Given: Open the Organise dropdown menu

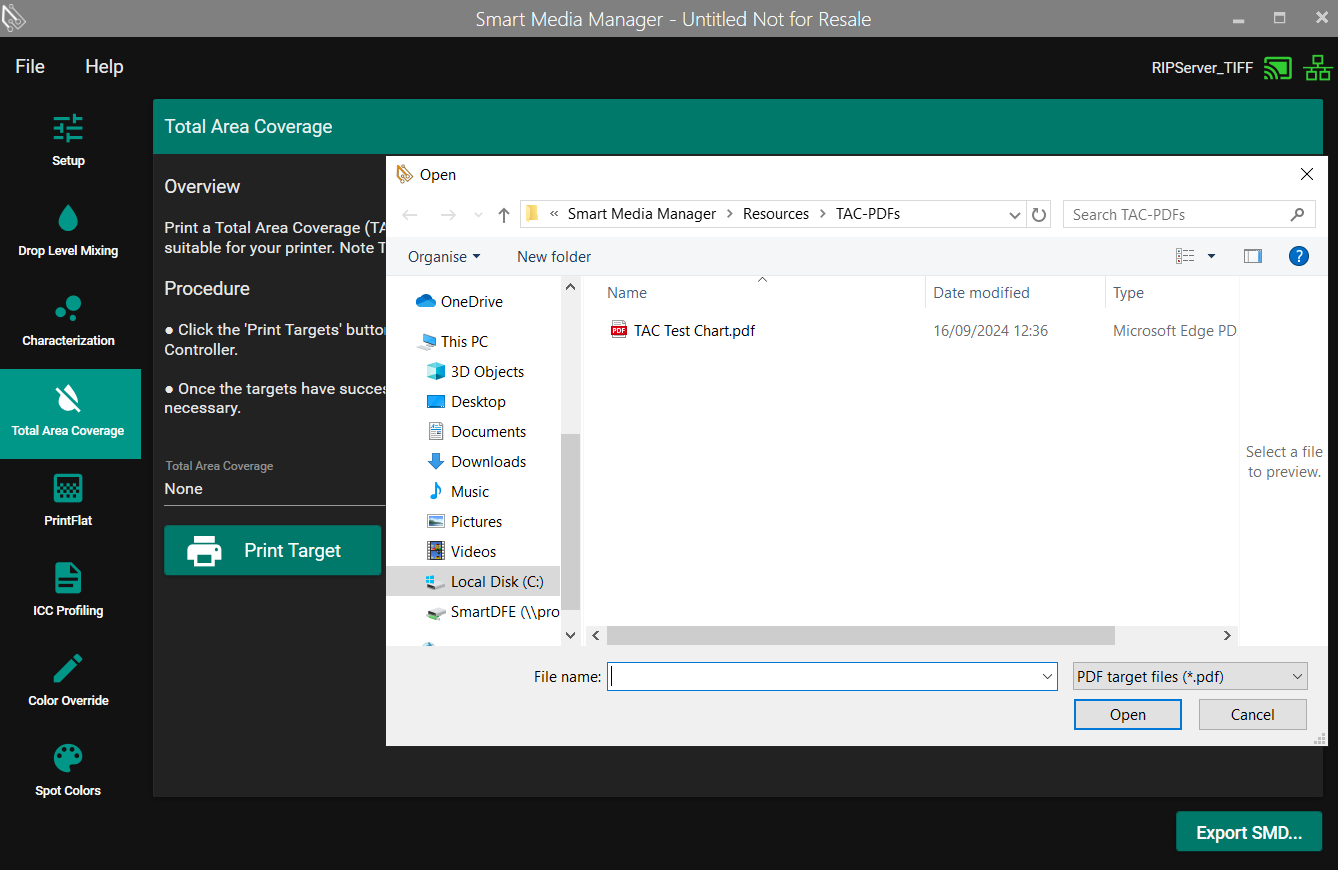Looking at the screenshot, I should 444,256.
